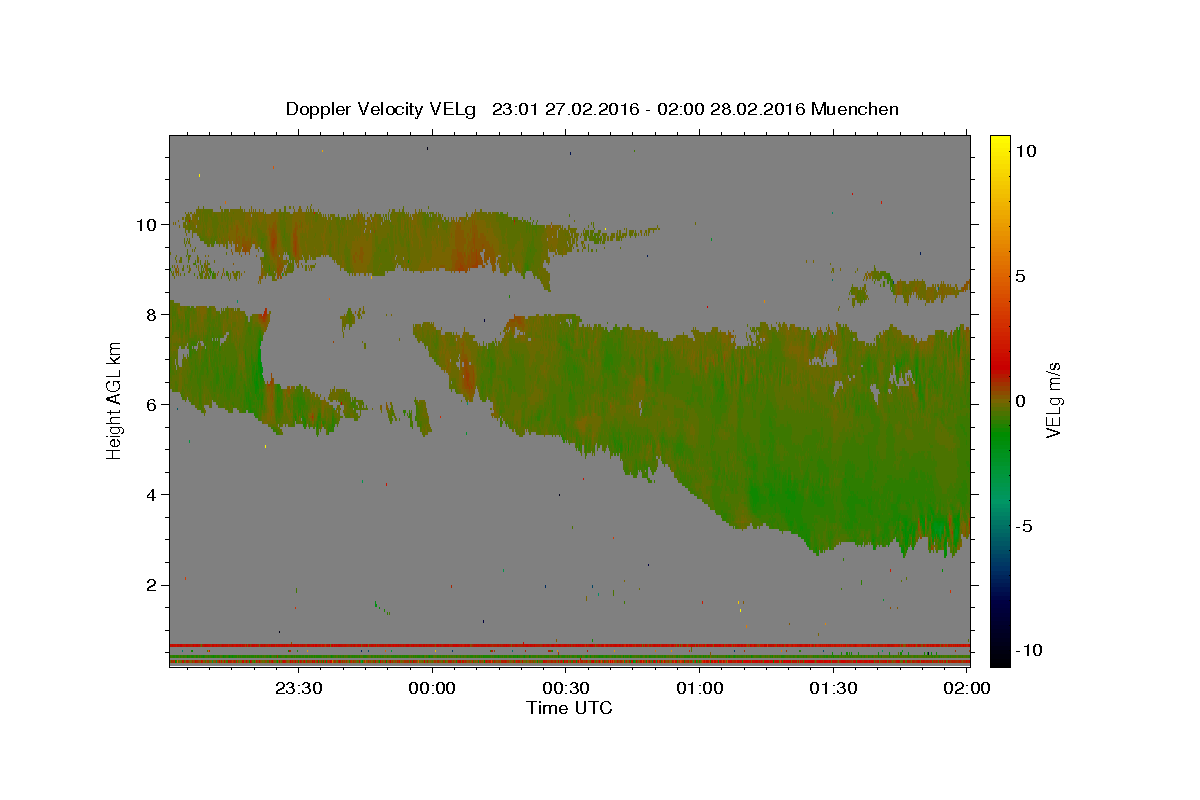Screen dimensions: 1200x800
Task: Click the Height AGL km axis title
Action: click(114, 400)
